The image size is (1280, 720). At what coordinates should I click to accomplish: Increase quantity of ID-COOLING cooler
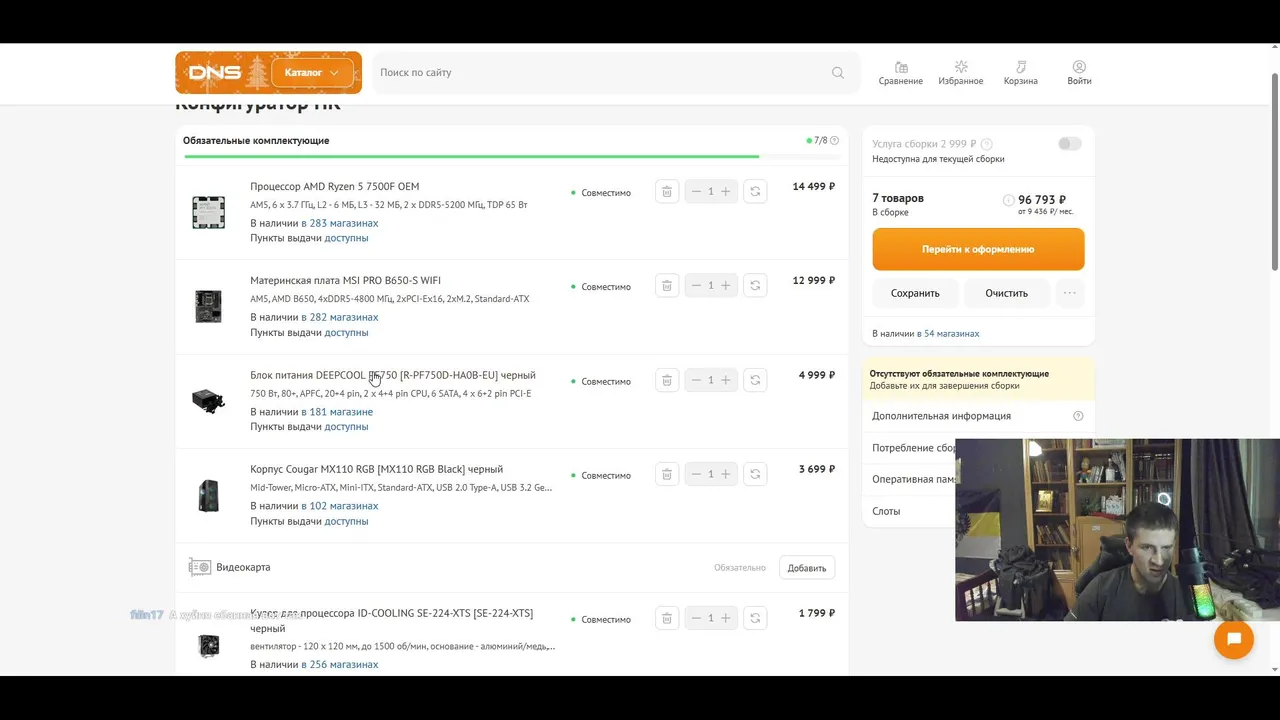726,618
